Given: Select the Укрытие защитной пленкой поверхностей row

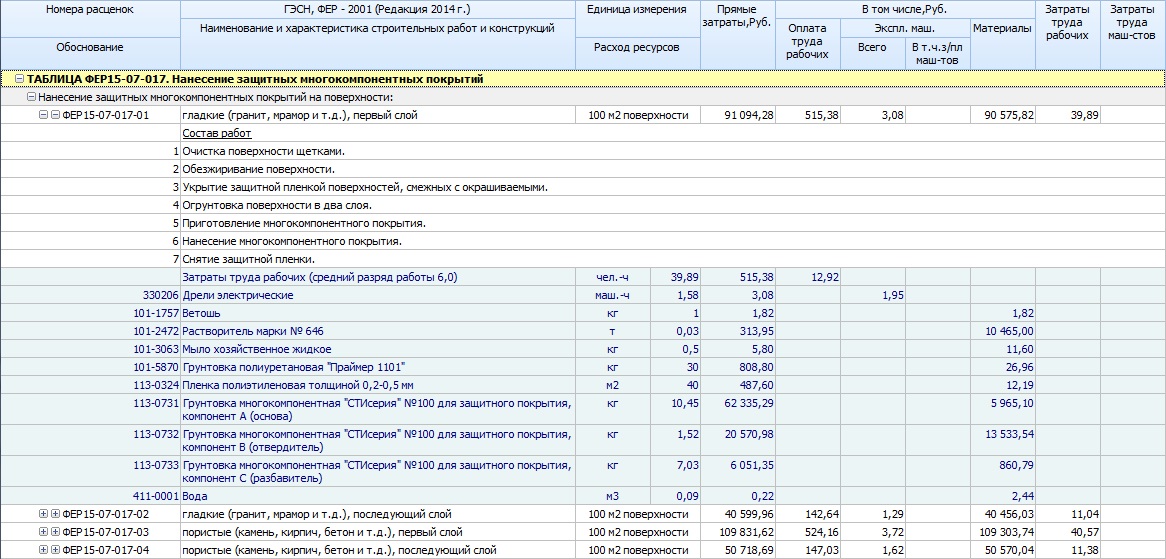Looking at the screenshot, I should [583, 187].
